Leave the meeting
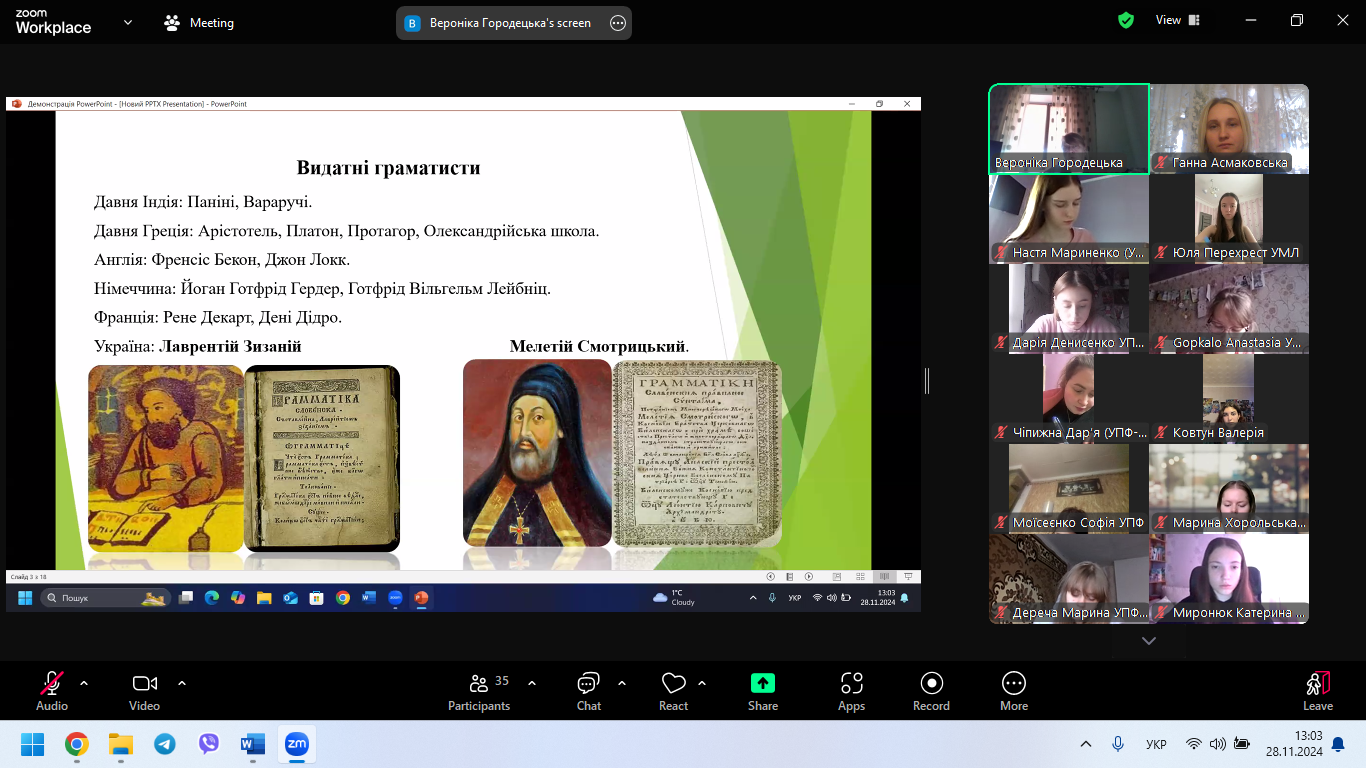This screenshot has height=768, width=1366. (x=1318, y=691)
